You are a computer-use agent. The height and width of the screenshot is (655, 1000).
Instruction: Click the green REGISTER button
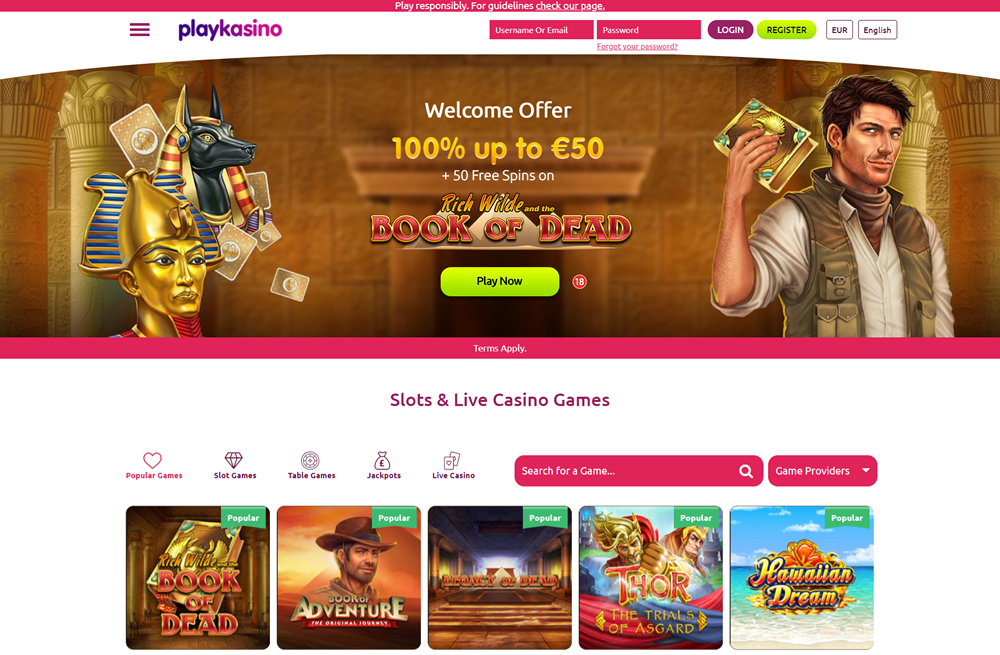[x=786, y=30]
